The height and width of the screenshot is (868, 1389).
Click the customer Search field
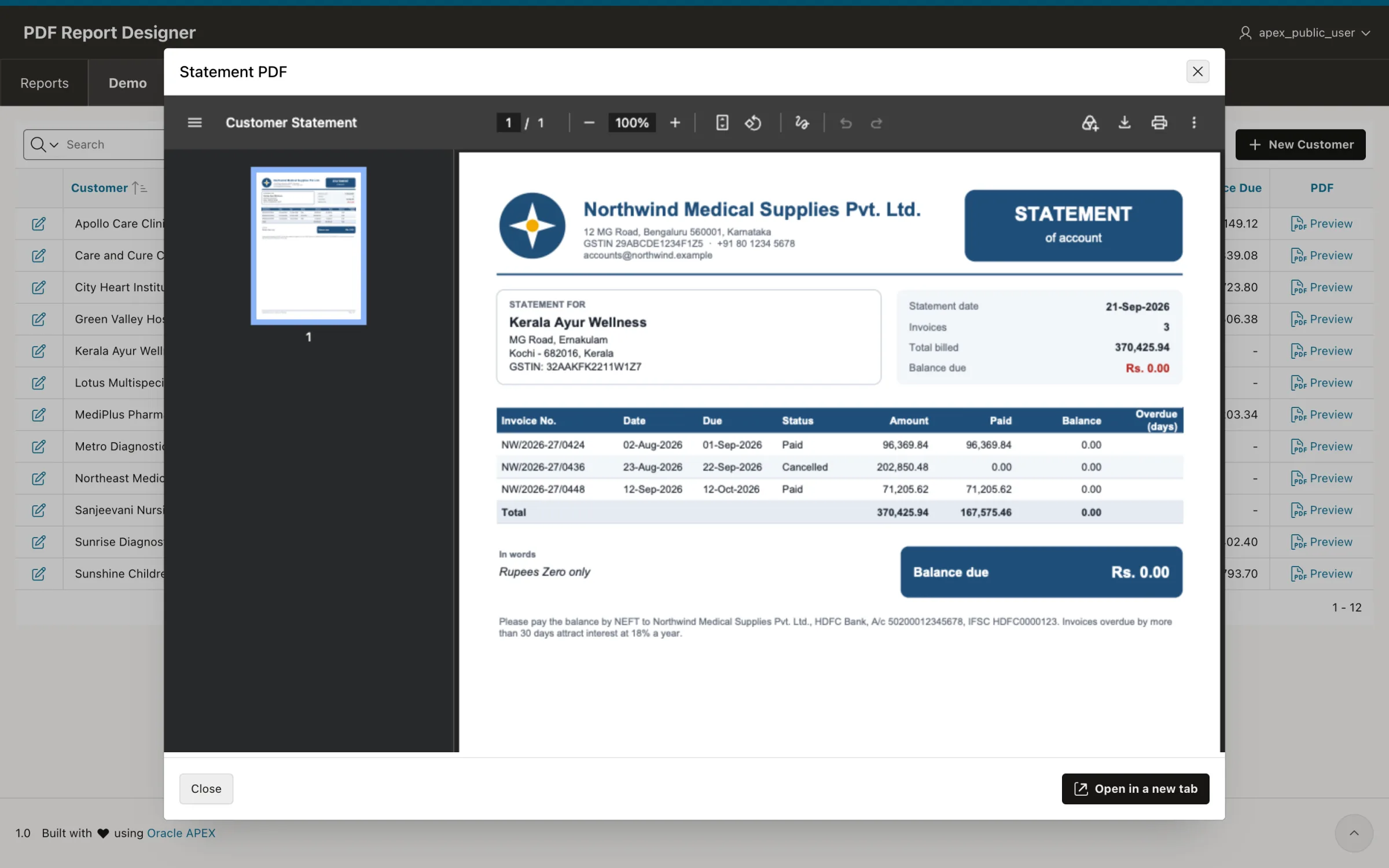pyautogui.click(x=113, y=145)
